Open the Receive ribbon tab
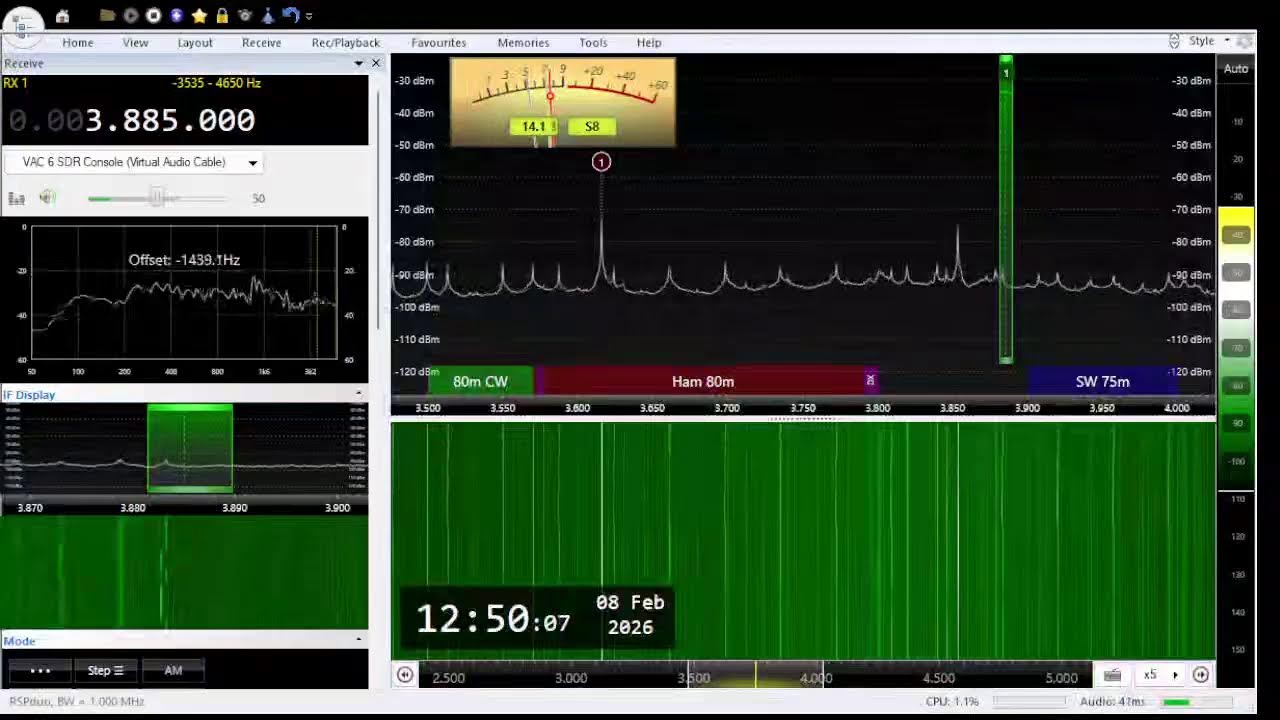Viewport: 1280px width, 720px height. click(261, 43)
